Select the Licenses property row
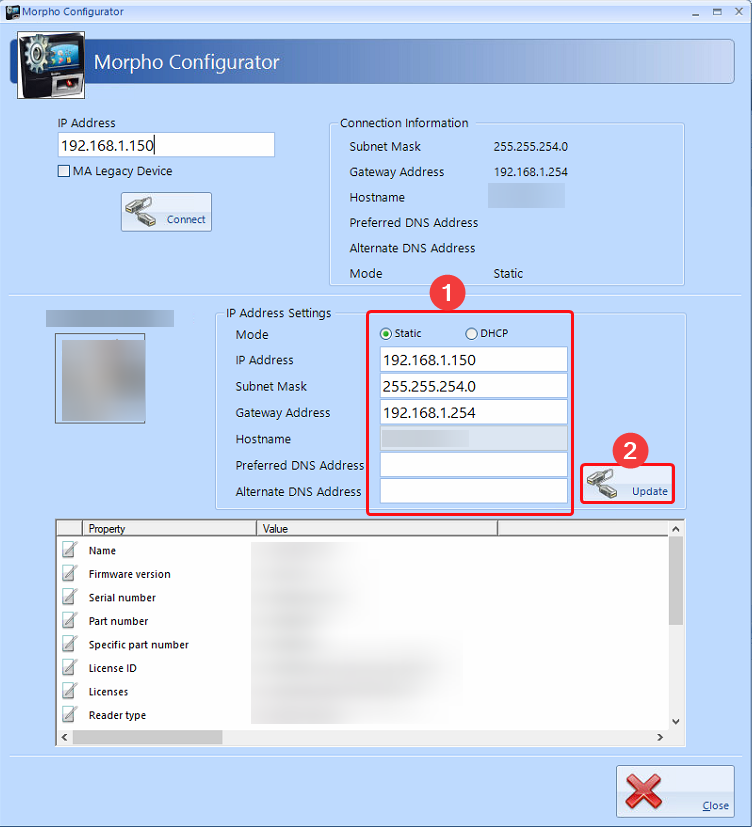Image resolution: width=752 pixels, height=827 pixels. tap(363, 691)
